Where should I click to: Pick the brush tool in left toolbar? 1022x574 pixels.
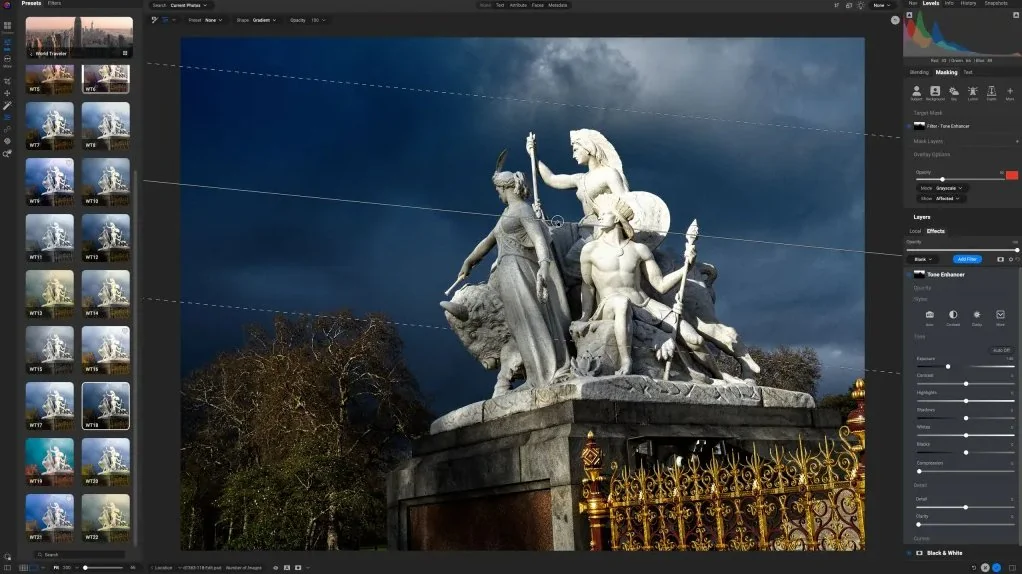pos(7,106)
